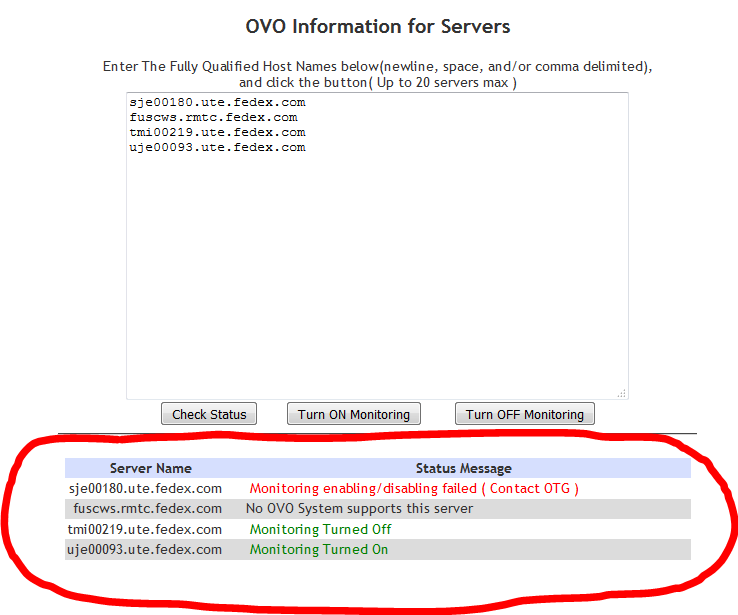Click fuscws.rmtc.fedex.com line in the text box
The height and width of the screenshot is (615, 738).
213,117
